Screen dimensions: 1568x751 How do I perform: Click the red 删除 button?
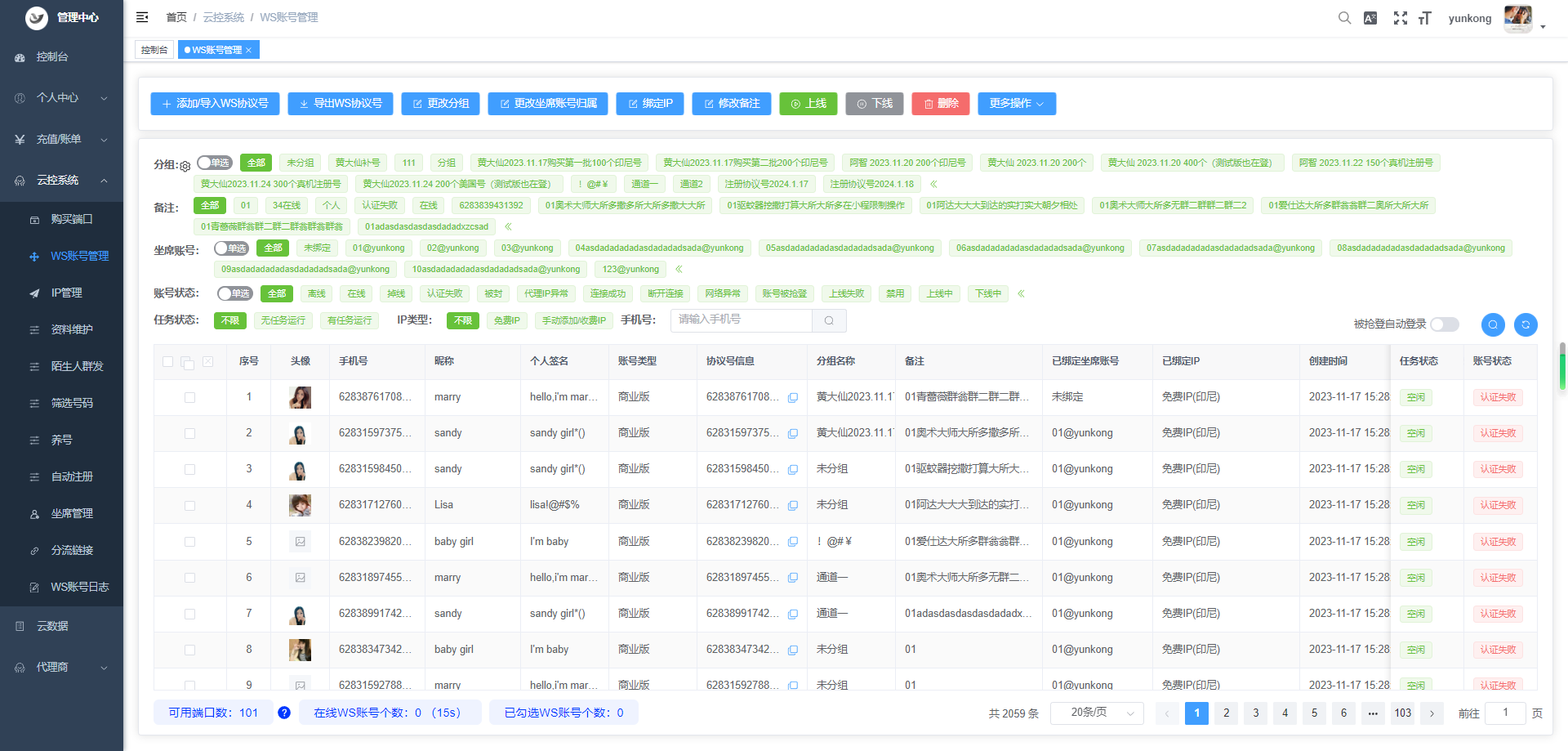pos(940,104)
